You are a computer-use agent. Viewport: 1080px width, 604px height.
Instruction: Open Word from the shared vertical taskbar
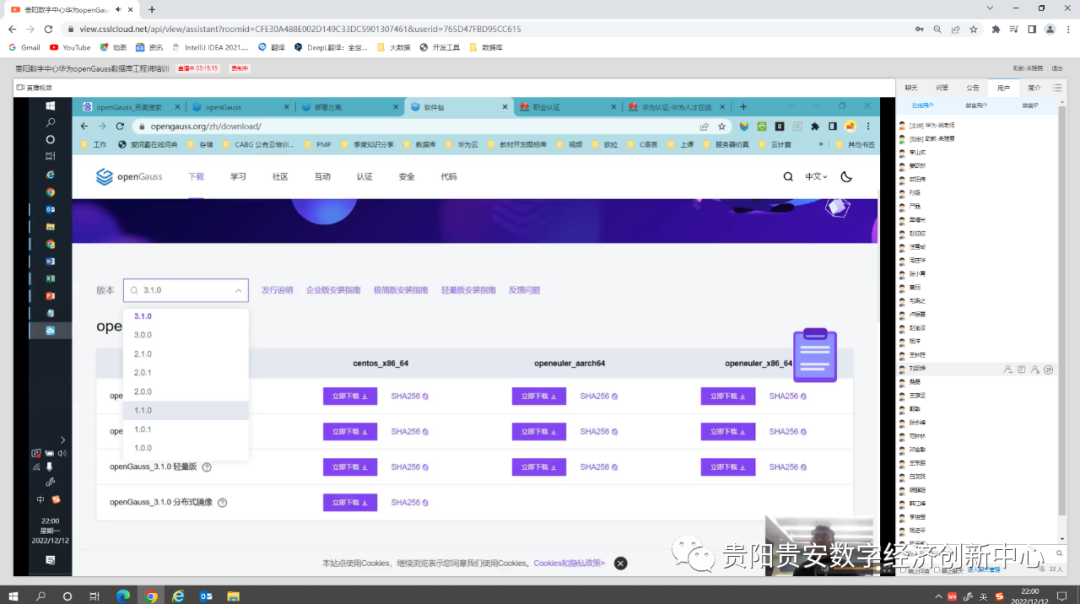pos(50,262)
